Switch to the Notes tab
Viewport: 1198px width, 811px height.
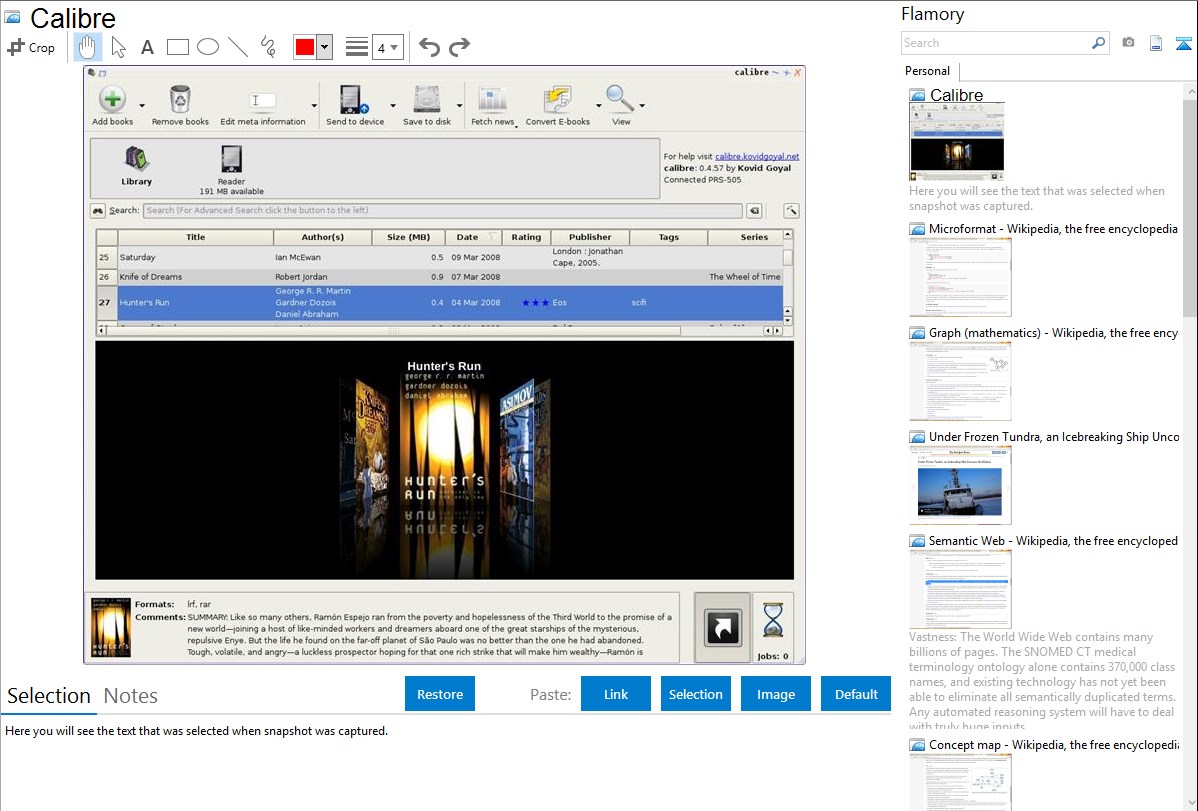point(131,696)
